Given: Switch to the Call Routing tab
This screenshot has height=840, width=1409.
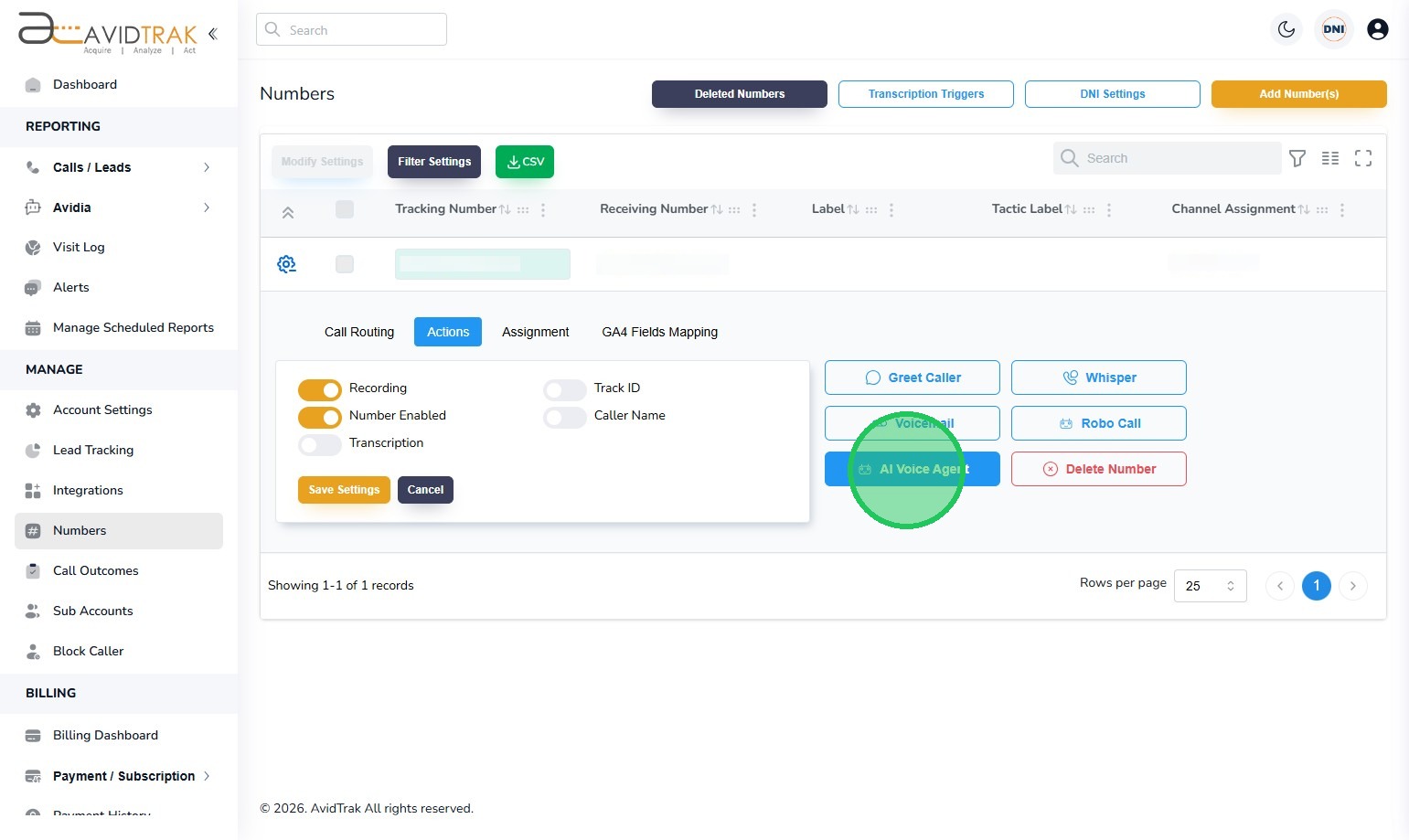Looking at the screenshot, I should pyautogui.click(x=359, y=332).
